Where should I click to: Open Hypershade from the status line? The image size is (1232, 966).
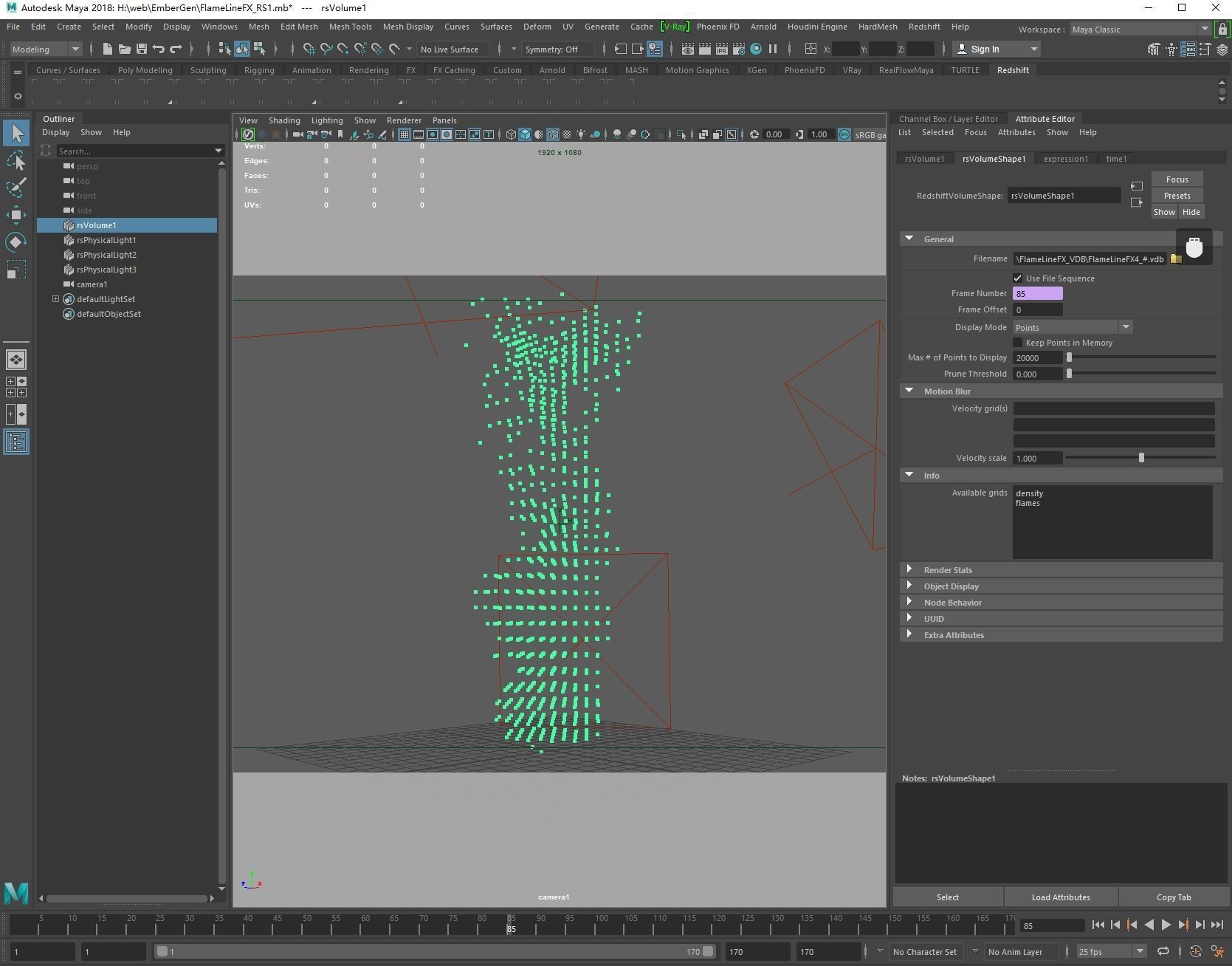point(756,49)
